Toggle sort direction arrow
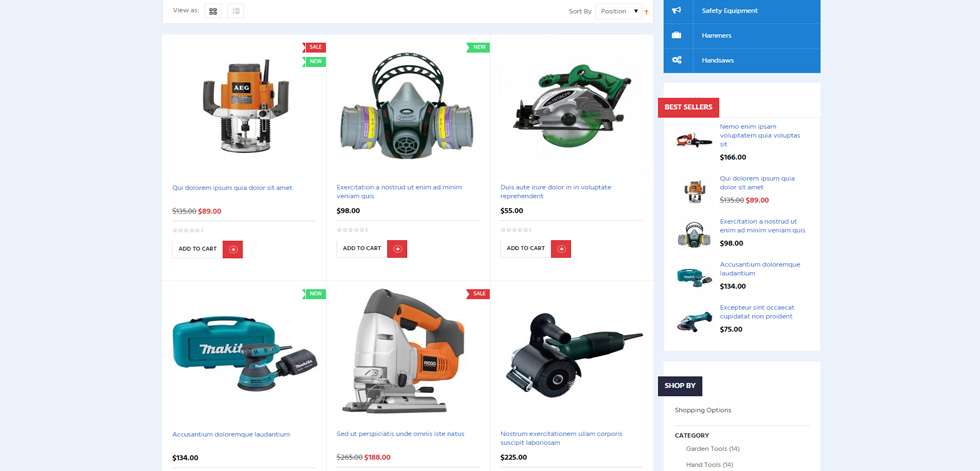The width and height of the screenshot is (980, 471). click(x=646, y=11)
